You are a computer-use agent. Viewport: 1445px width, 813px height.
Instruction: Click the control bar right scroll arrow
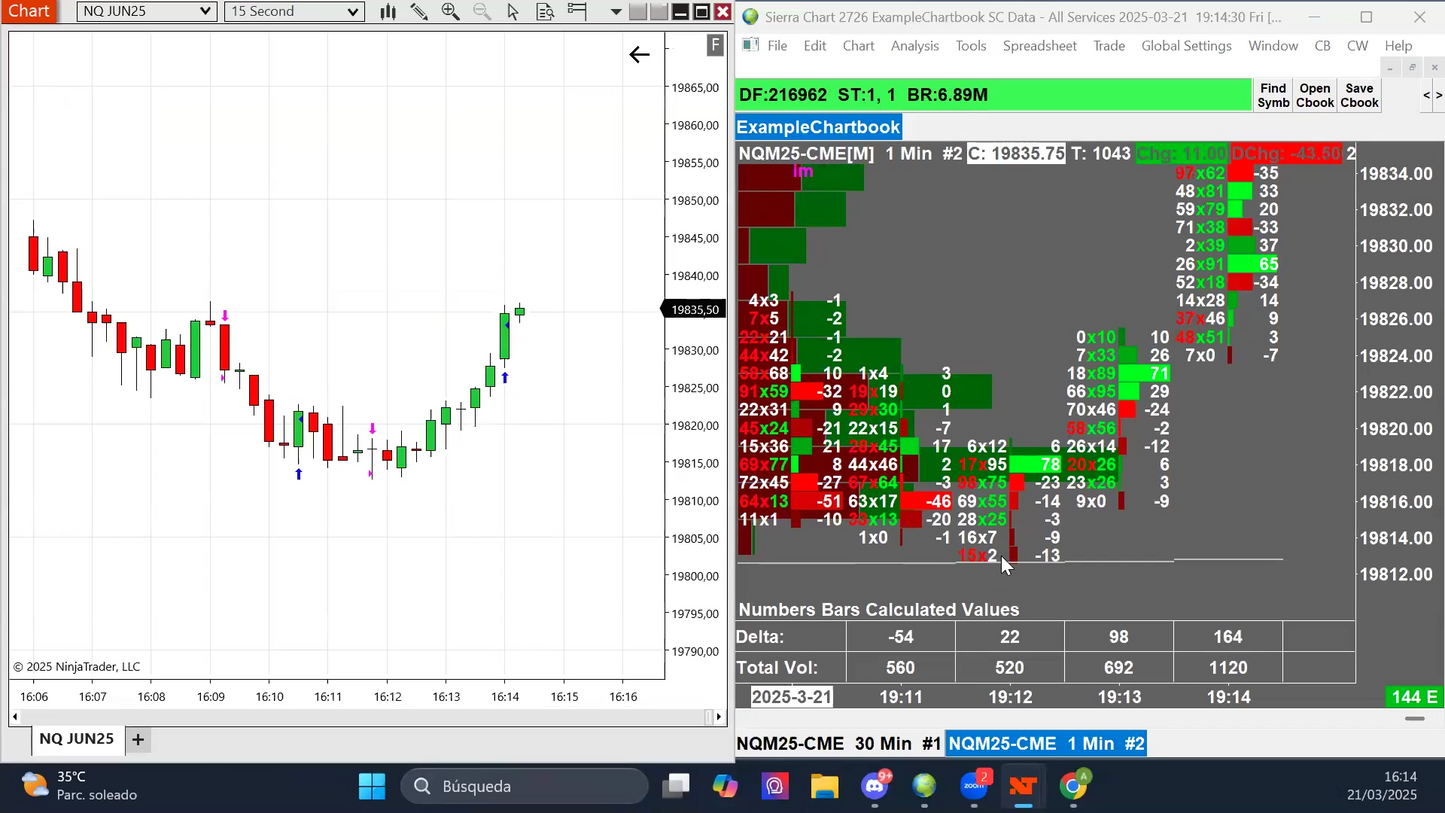tap(1439, 96)
